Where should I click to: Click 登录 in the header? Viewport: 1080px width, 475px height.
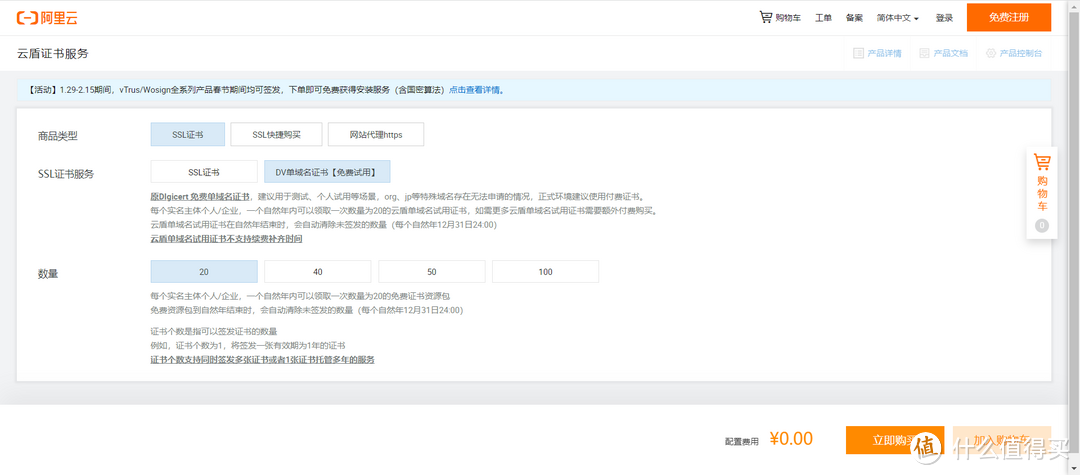click(944, 18)
